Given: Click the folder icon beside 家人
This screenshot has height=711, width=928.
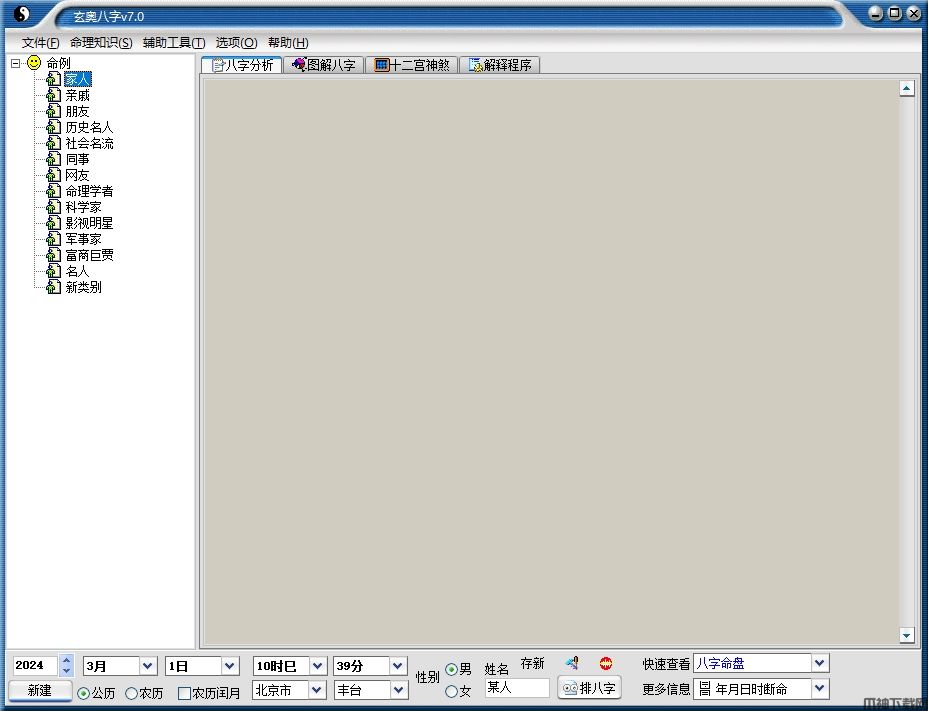Looking at the screenshot, I should [x=53, y=79].
